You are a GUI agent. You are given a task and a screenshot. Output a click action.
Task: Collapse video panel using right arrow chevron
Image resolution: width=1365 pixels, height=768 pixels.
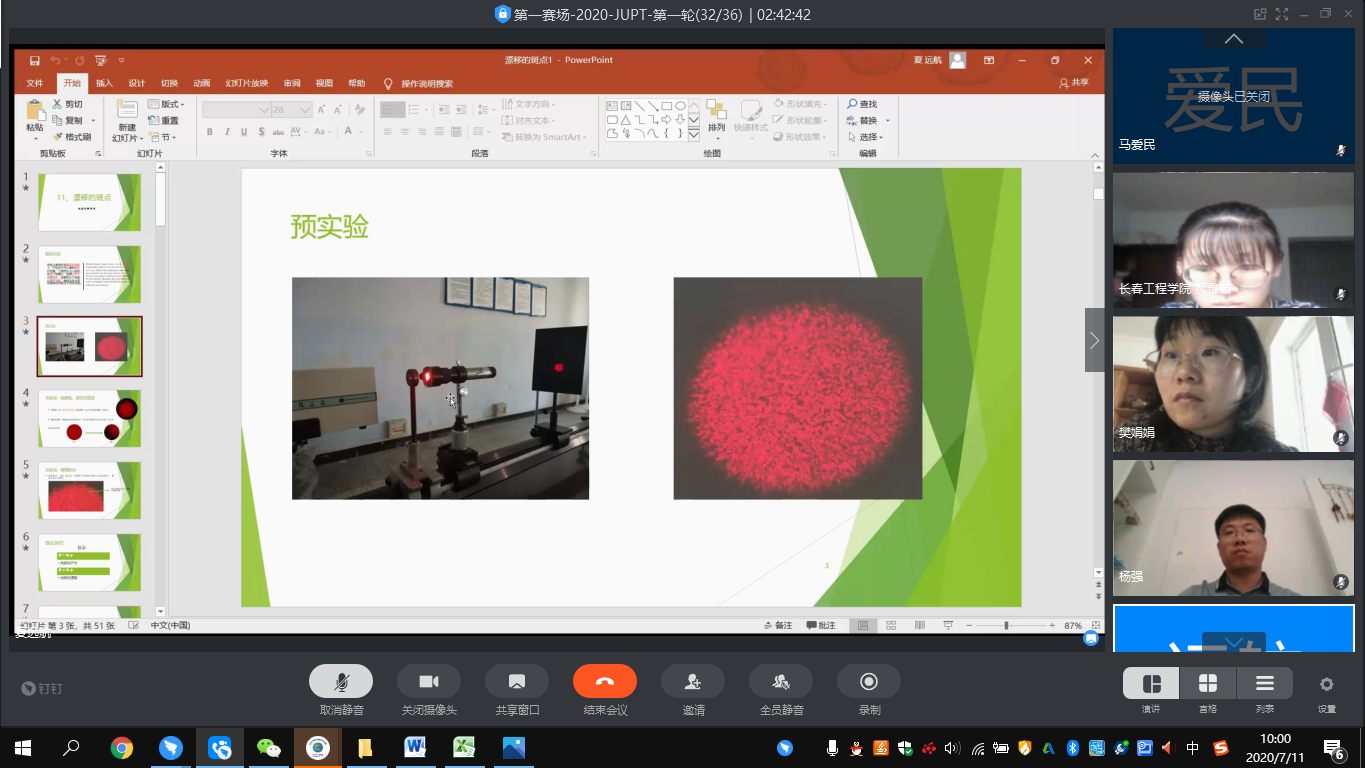point(1094,340)
